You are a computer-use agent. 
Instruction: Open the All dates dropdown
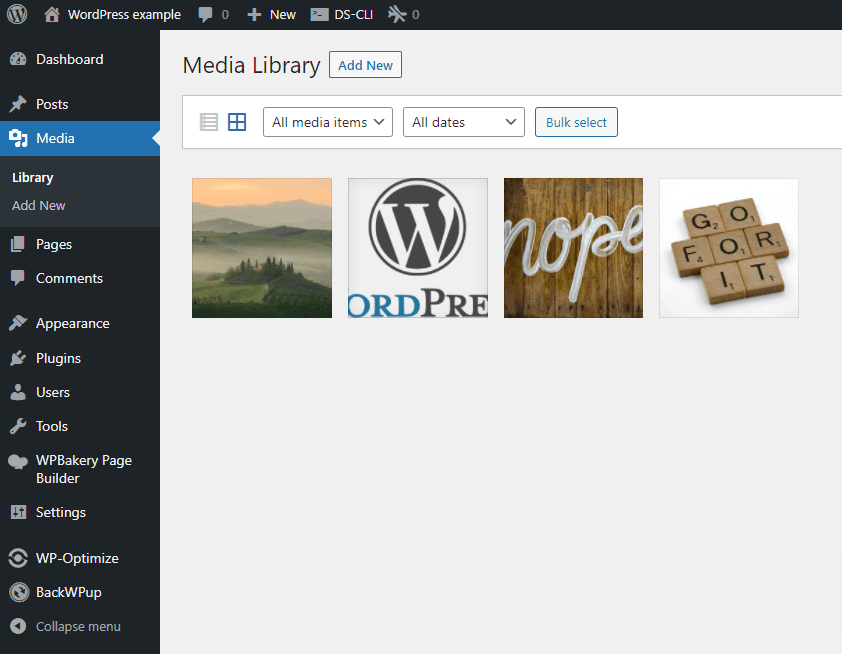pyautogui.click(x=463, y=122)
